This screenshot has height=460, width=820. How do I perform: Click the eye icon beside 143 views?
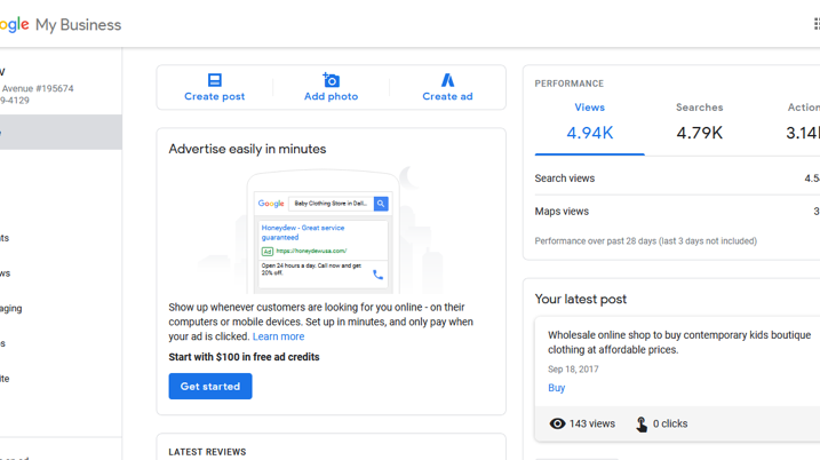(557, 424)
